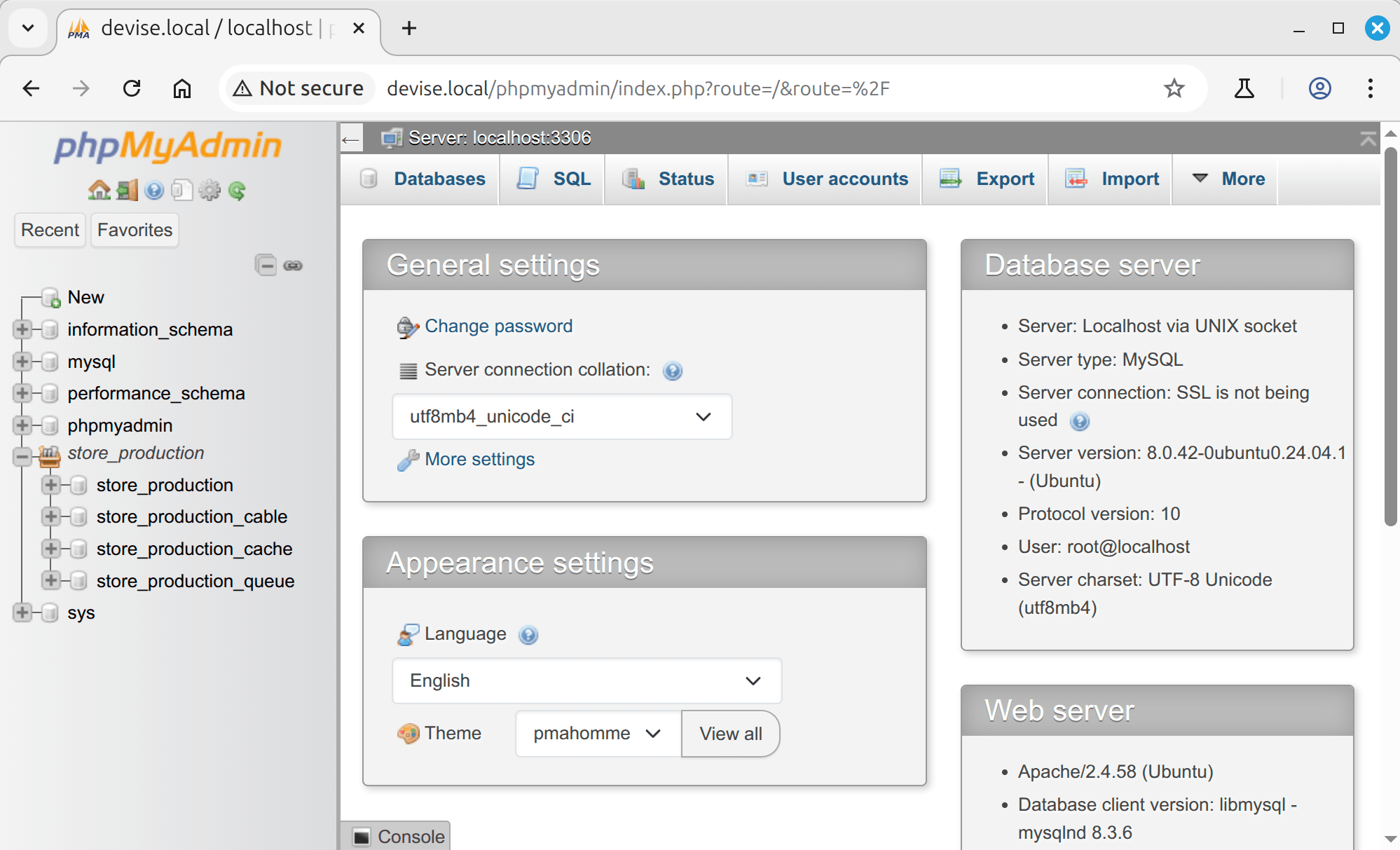Open the Theme pmahomme dropdown
Screen dimensions: 1400x850
(x=598, y=734)
